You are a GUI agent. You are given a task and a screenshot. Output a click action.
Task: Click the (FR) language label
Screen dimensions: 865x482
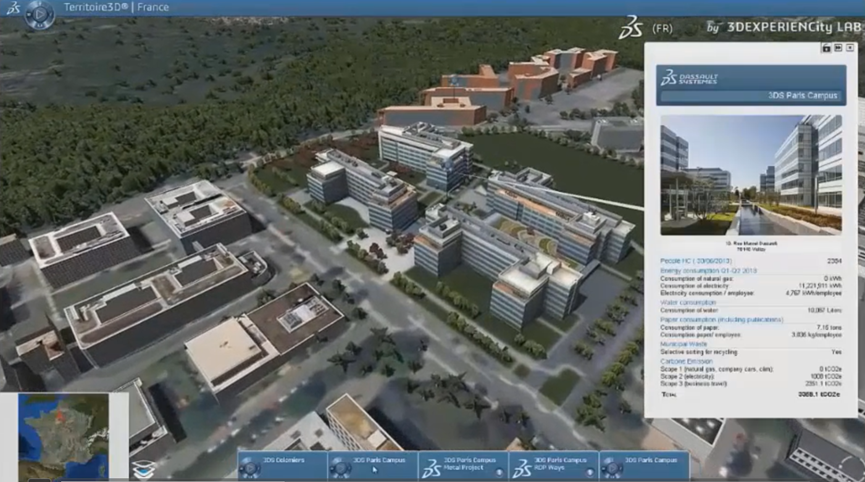[x=663, y=28]
